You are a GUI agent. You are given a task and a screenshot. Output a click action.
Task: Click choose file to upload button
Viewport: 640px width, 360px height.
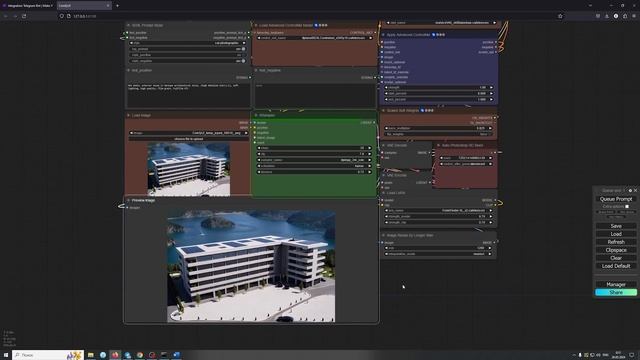188,139
